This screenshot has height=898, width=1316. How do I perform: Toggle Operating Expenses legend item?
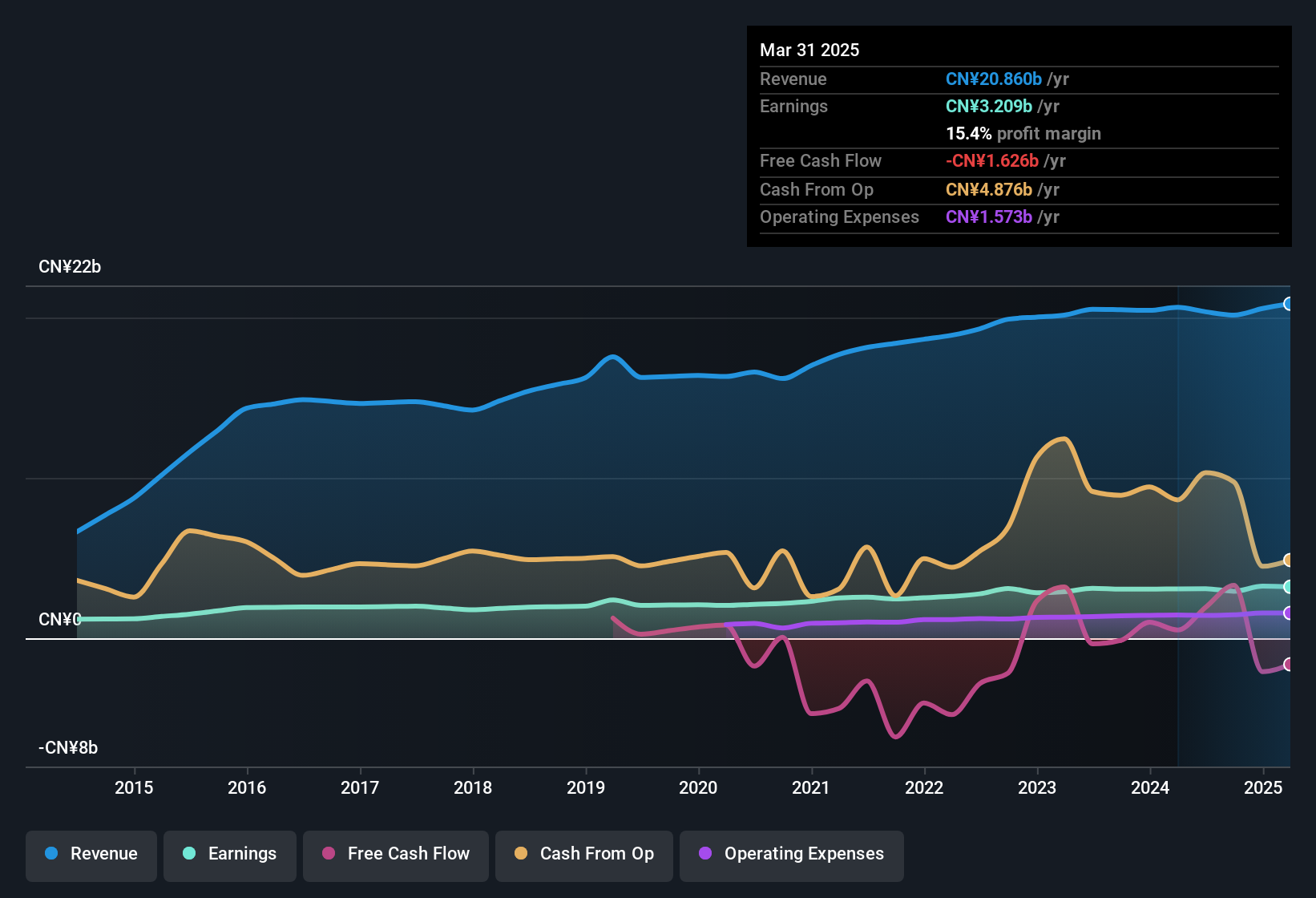792,854
